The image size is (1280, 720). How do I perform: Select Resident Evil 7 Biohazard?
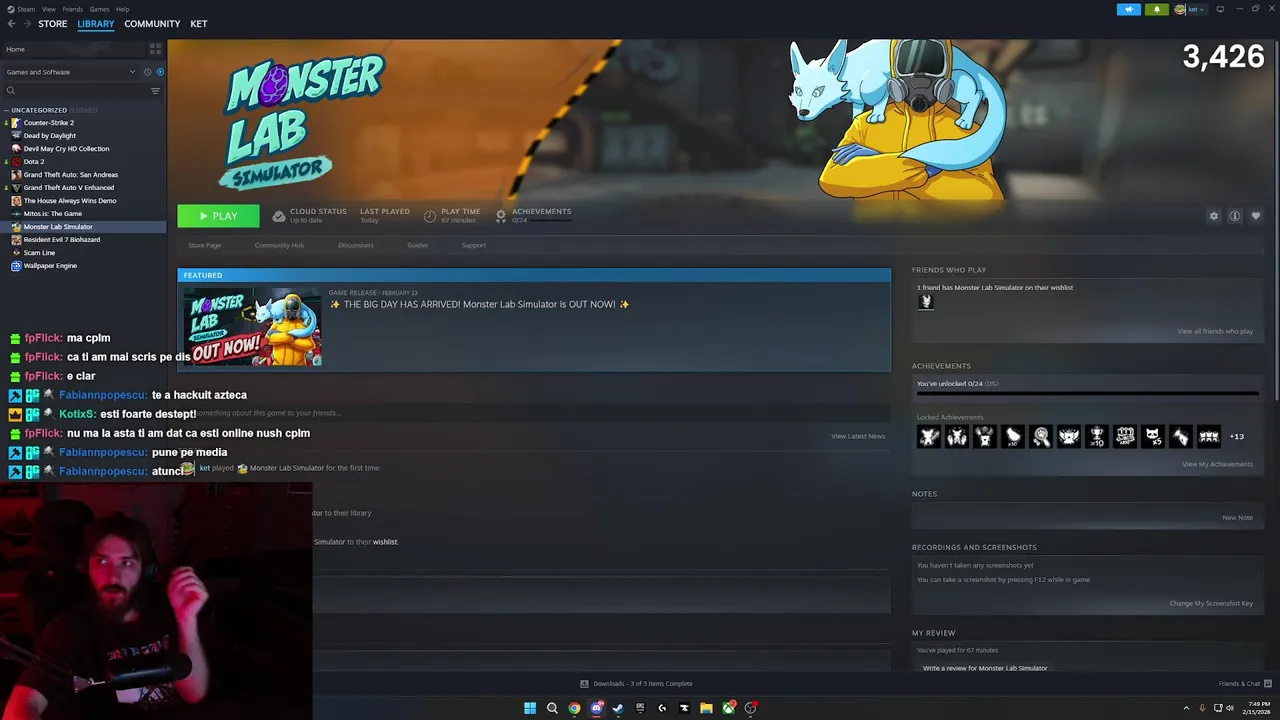61,240
